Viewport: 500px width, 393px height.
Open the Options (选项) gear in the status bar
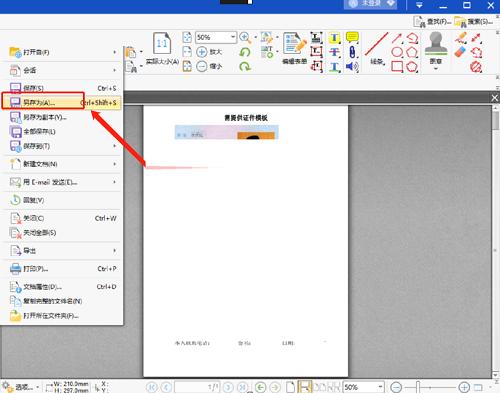point(20,387)
